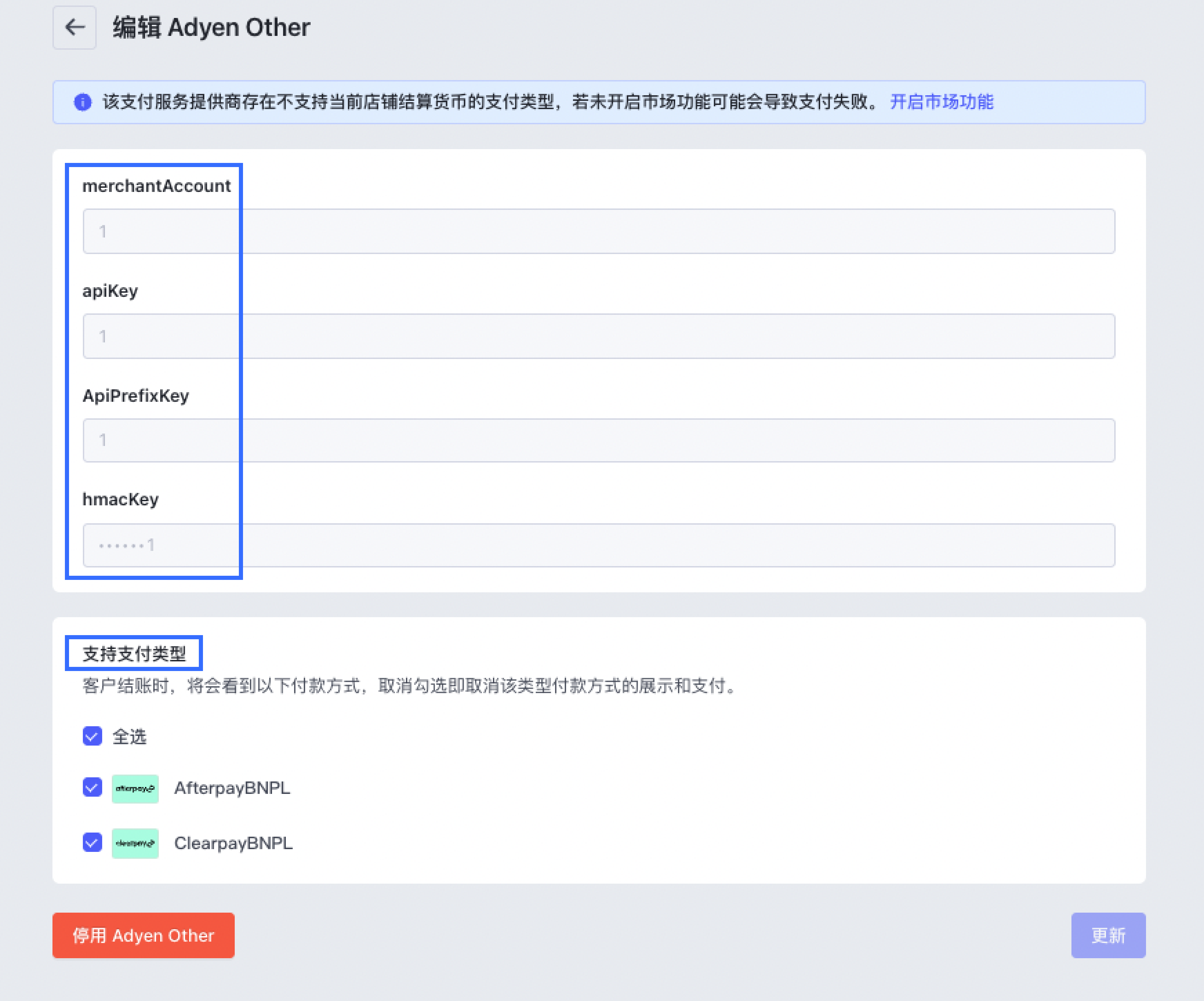This screenshot has height=1001, width=1204.
Task: Click the 停用 Adyen Other button
Action: click(143, 935)
